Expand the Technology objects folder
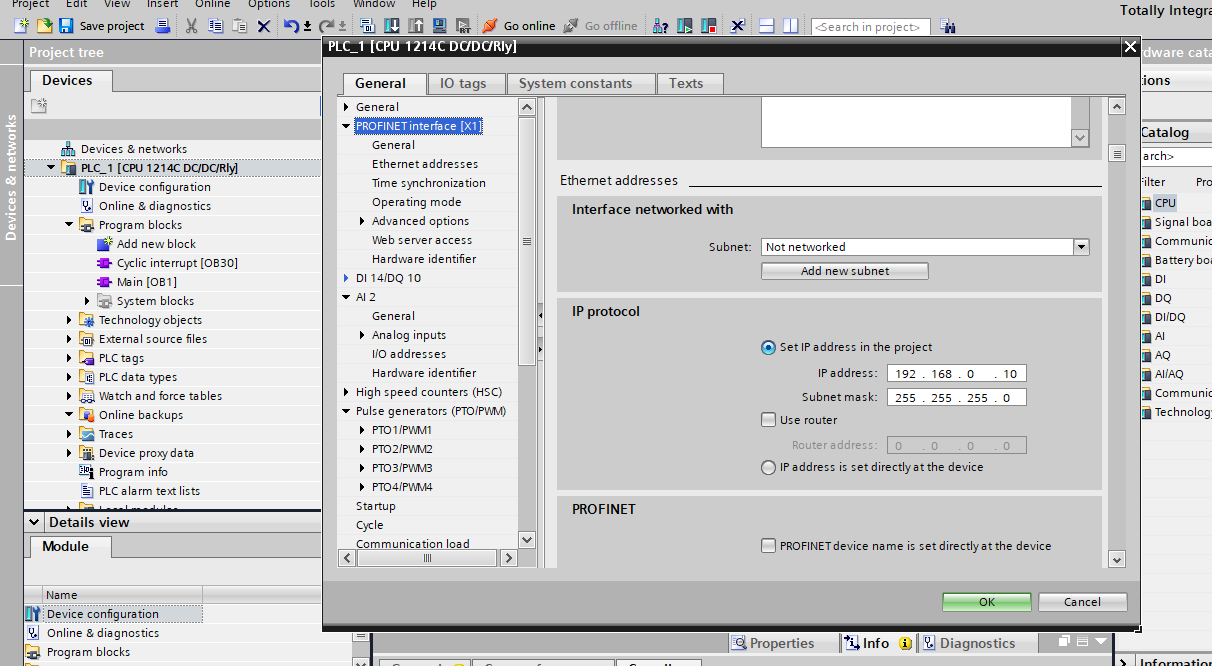1212x666 pixels. coord(69,320)
